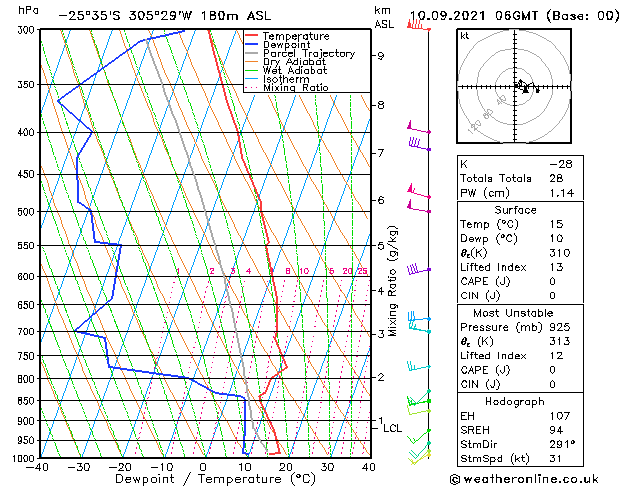Click the EH value 107
Image resolution: width=629 pixels, height=486 pixels.
560,416
